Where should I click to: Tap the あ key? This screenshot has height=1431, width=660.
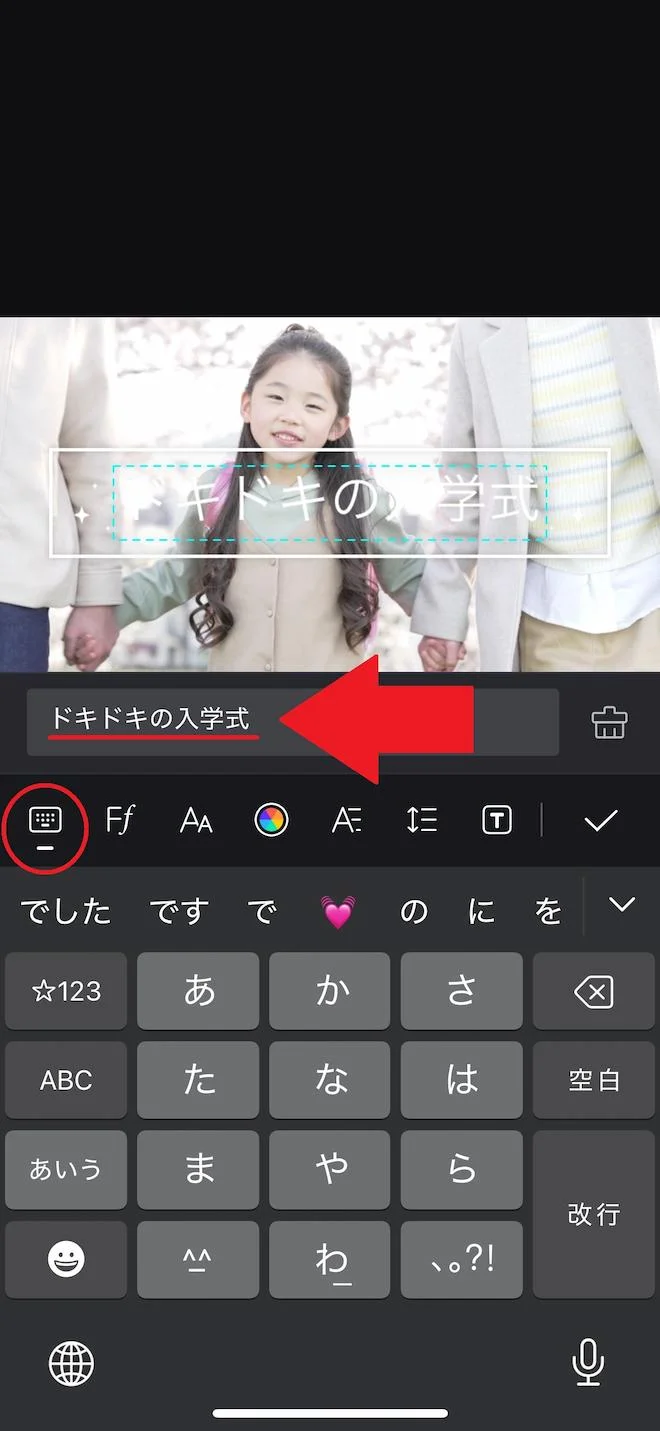click(x=198, y=991)
